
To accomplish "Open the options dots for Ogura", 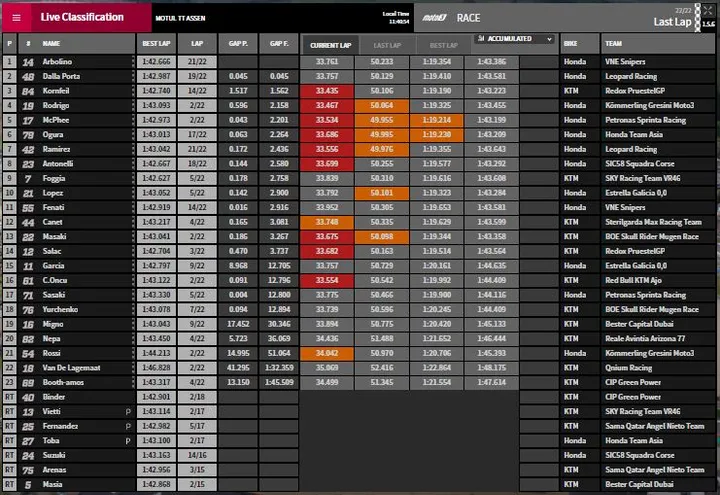I will pos(134,135).
